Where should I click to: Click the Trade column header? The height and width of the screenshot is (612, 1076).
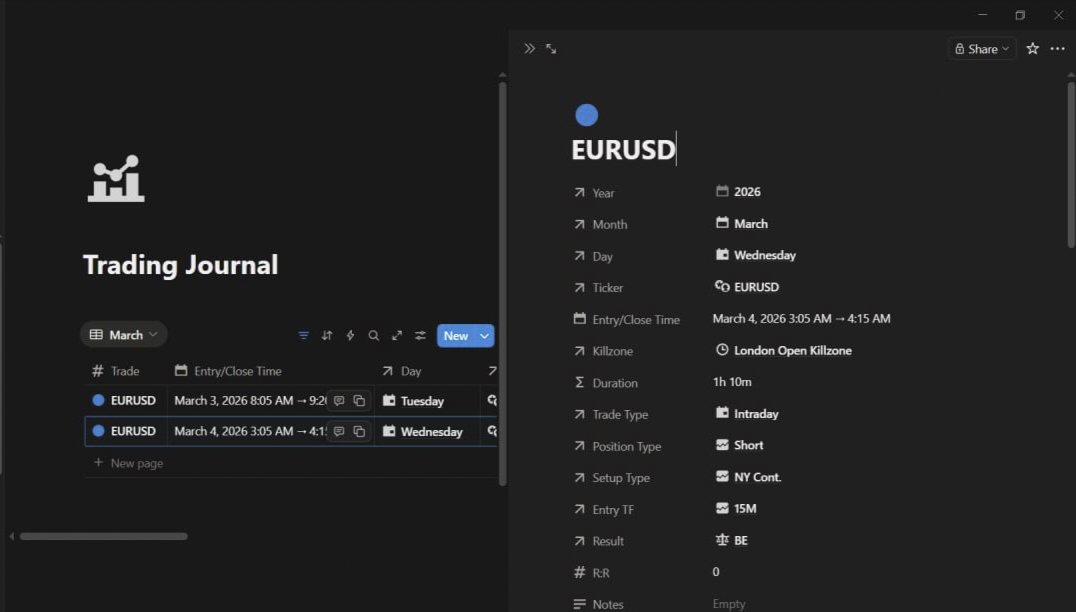[126, 371]
